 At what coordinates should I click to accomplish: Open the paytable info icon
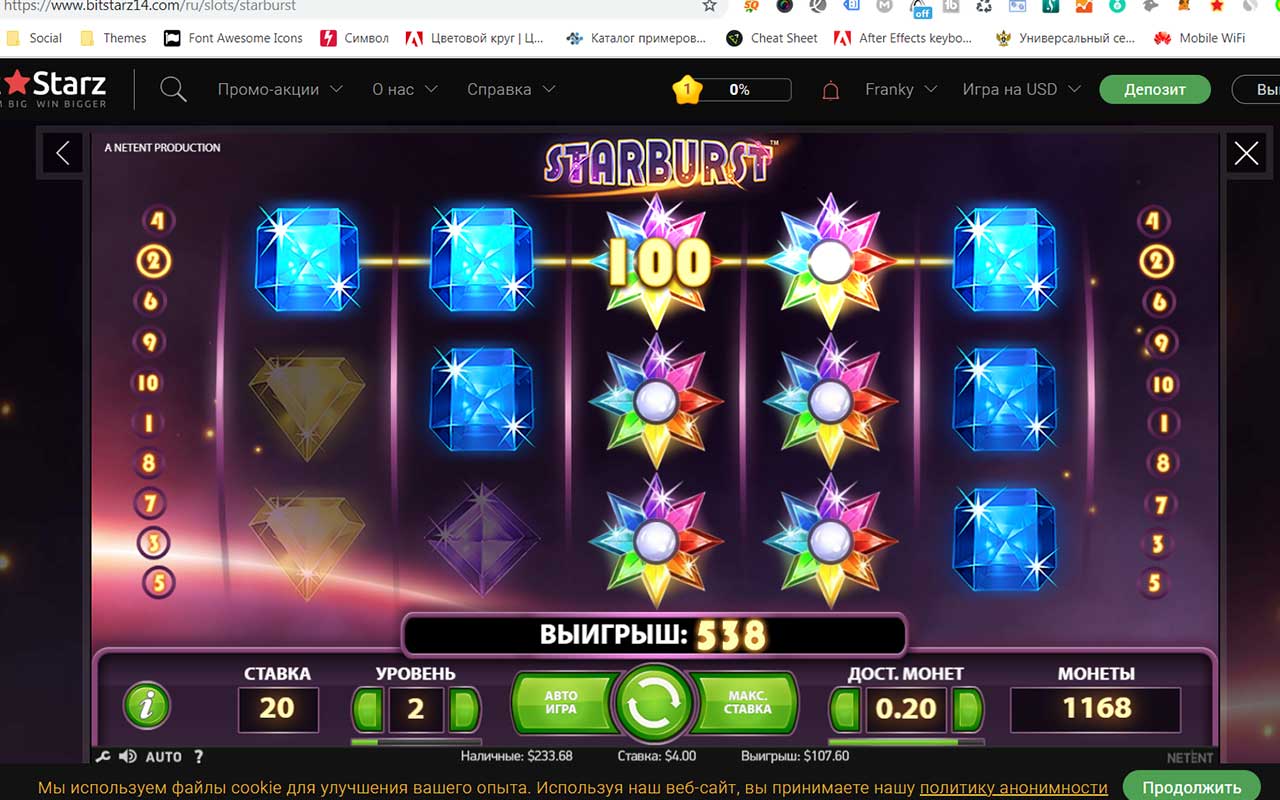coord(147,706)
